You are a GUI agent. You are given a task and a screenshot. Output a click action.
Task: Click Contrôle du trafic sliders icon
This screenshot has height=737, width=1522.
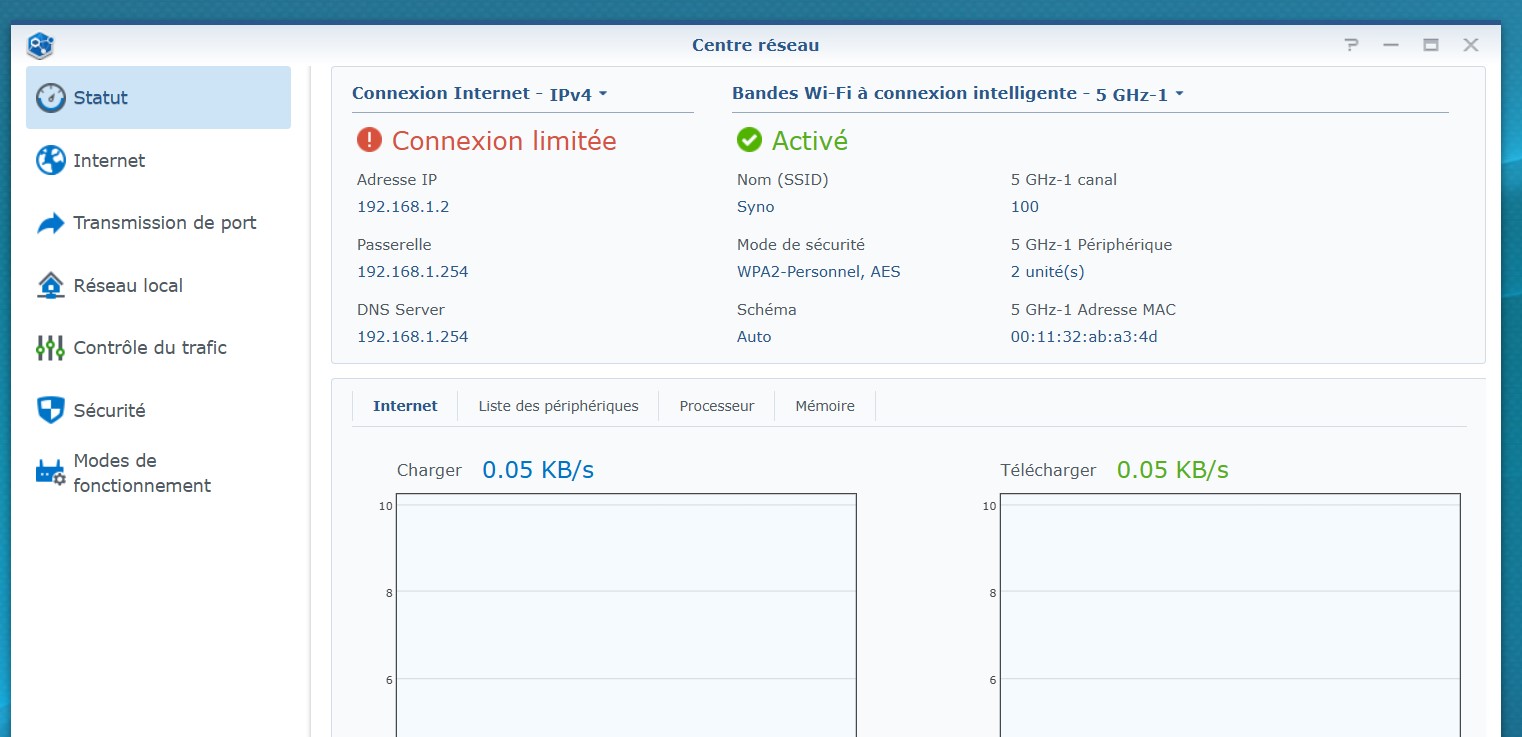(50, 348)
